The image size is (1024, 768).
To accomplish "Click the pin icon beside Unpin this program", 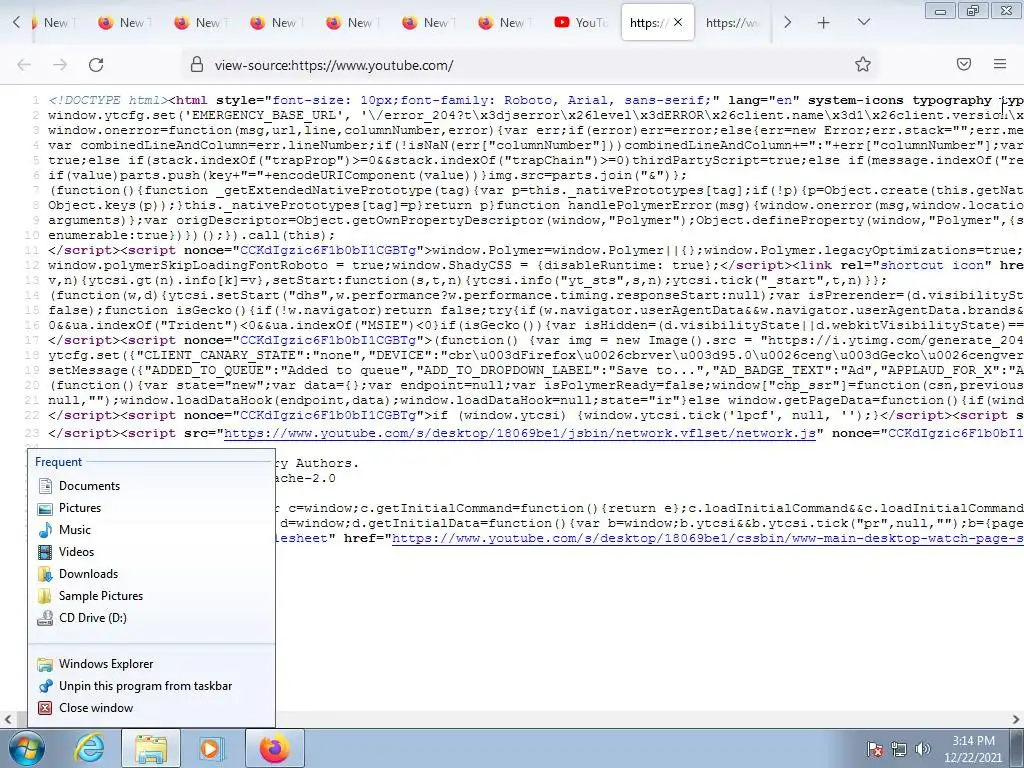I will click(45, 686).
